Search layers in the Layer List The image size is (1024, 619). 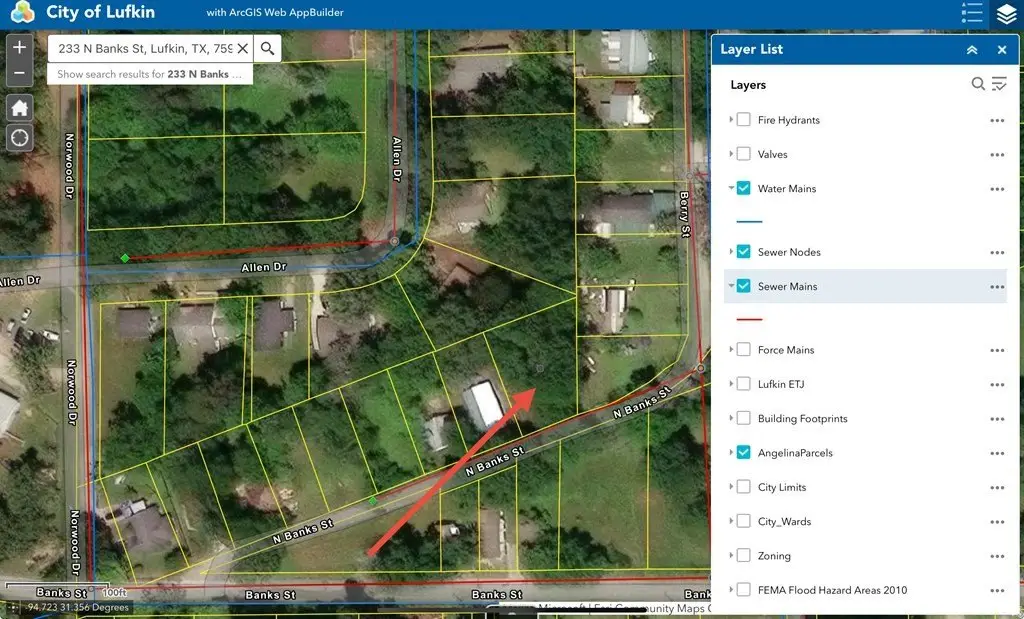coord(978,85)
